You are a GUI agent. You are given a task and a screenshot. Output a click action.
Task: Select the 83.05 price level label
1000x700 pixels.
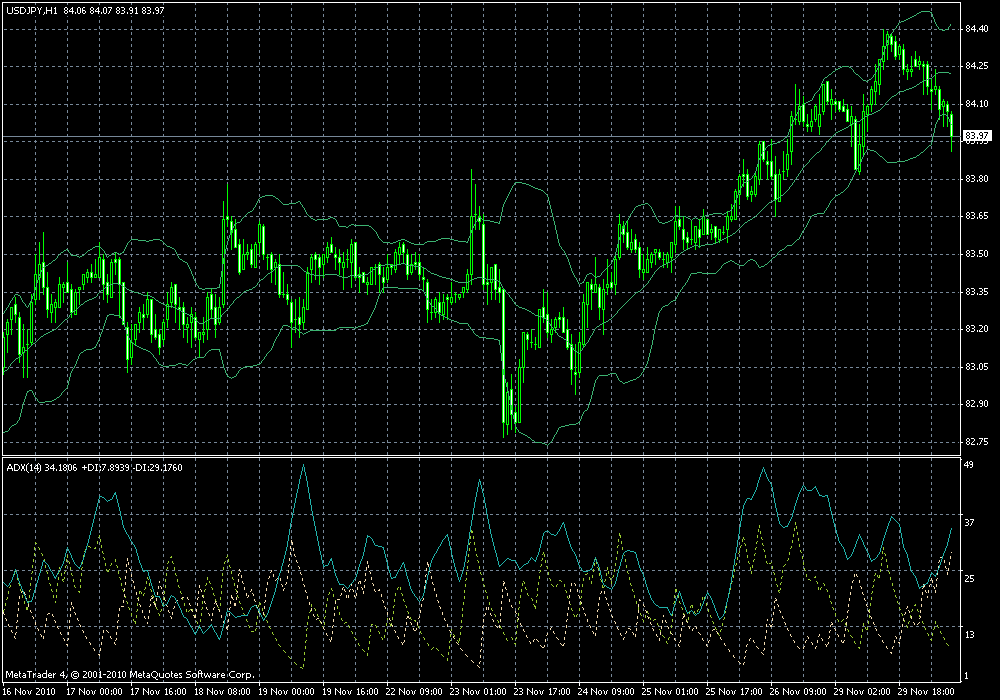pyautogui.click(x=977, y=367)
